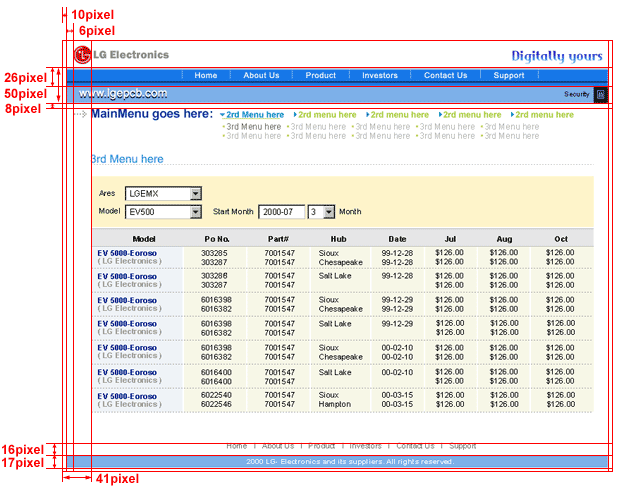Click the footer Support link
The width and height of the screenshot is (627, 491).
pos(462,446)
